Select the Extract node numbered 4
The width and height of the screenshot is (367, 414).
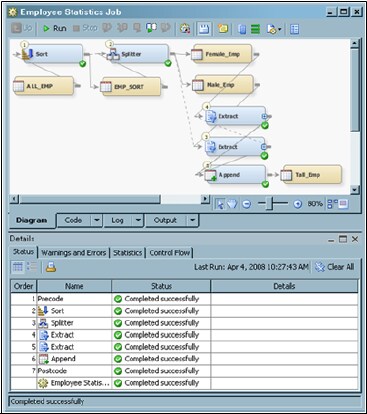pyautogui.click(x=235, y=116)
